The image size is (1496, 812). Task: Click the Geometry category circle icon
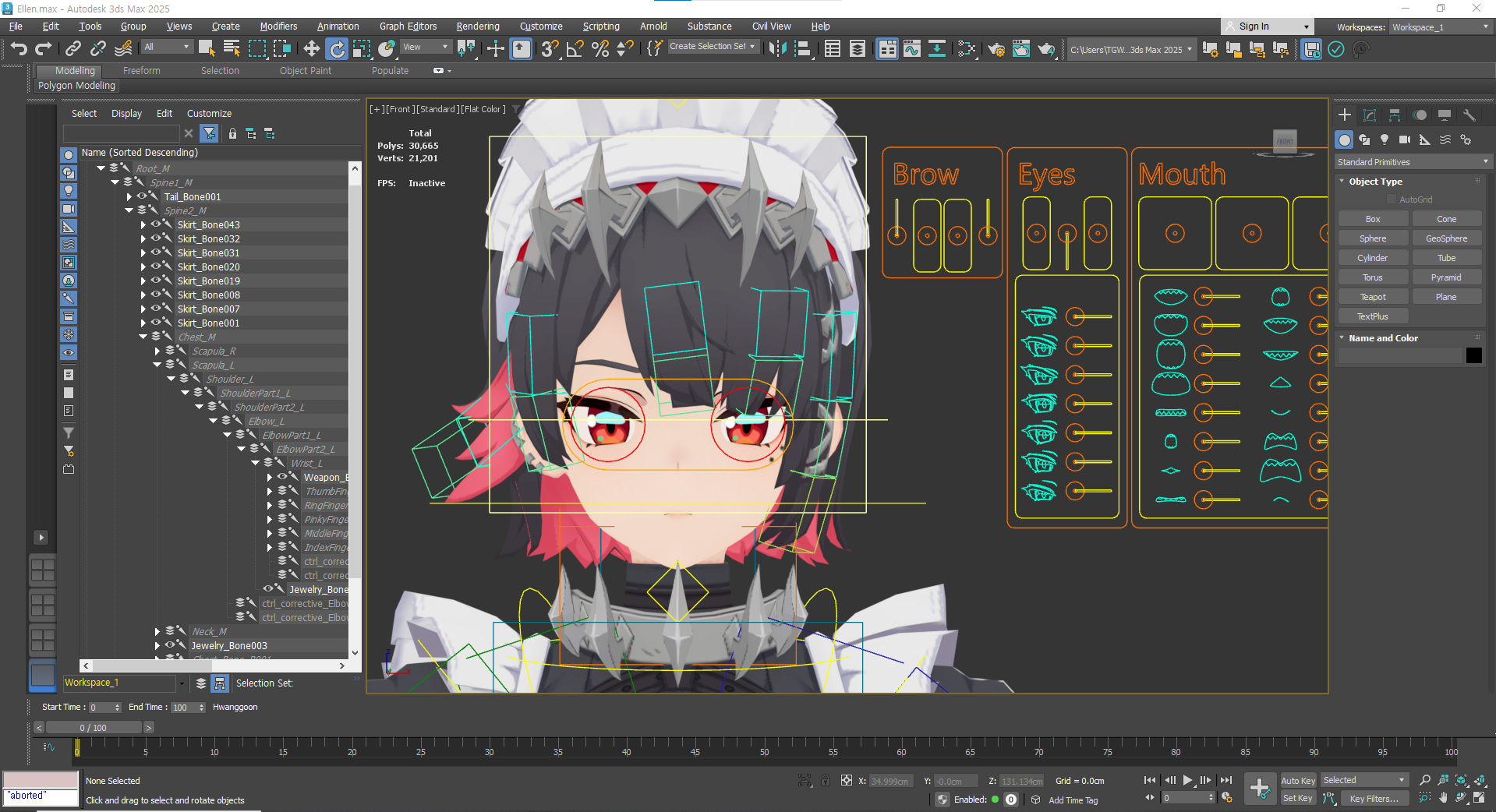coord(1344,139)
